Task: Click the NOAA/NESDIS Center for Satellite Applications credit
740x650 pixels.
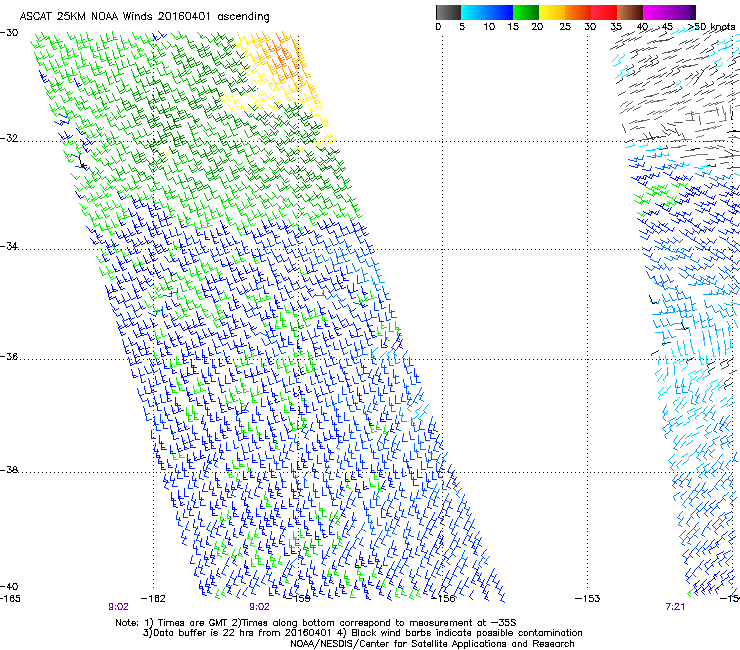Action: (432, 644)
